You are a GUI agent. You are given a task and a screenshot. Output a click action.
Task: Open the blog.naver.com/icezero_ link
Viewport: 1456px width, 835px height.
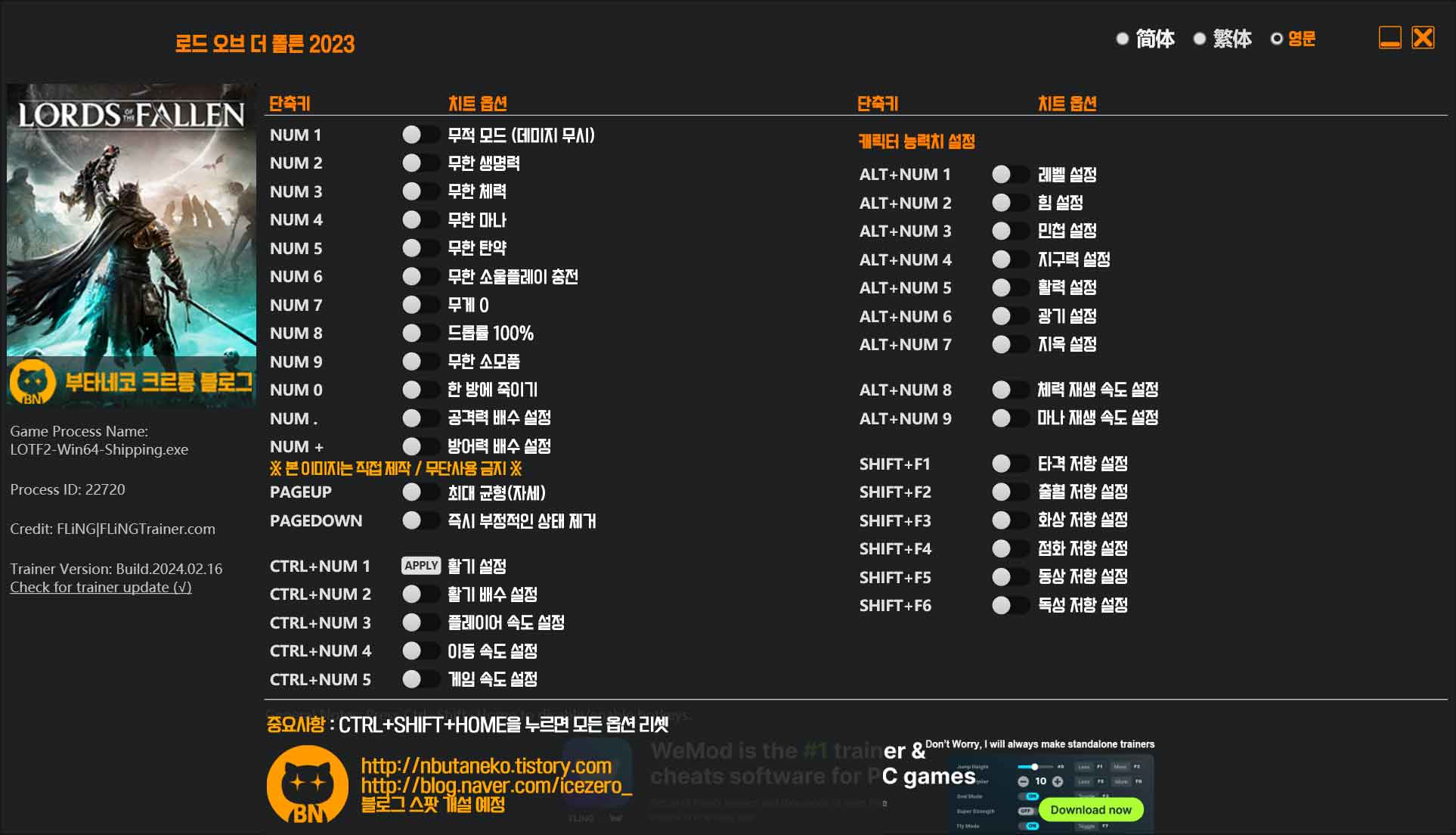click(496, 786)
